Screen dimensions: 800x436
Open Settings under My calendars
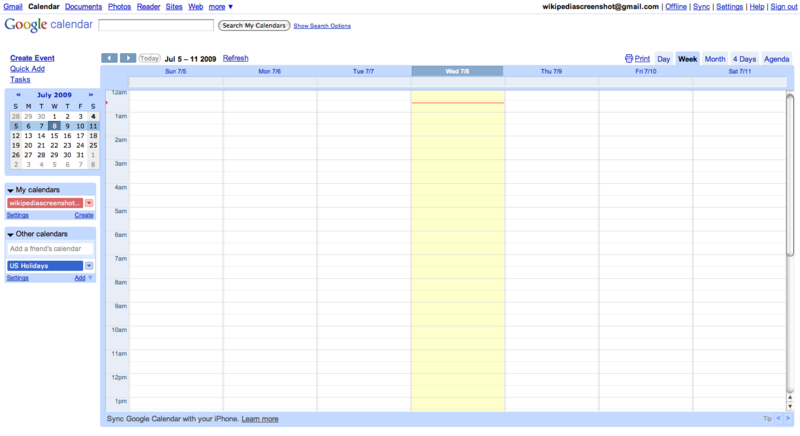click(17, 215)
